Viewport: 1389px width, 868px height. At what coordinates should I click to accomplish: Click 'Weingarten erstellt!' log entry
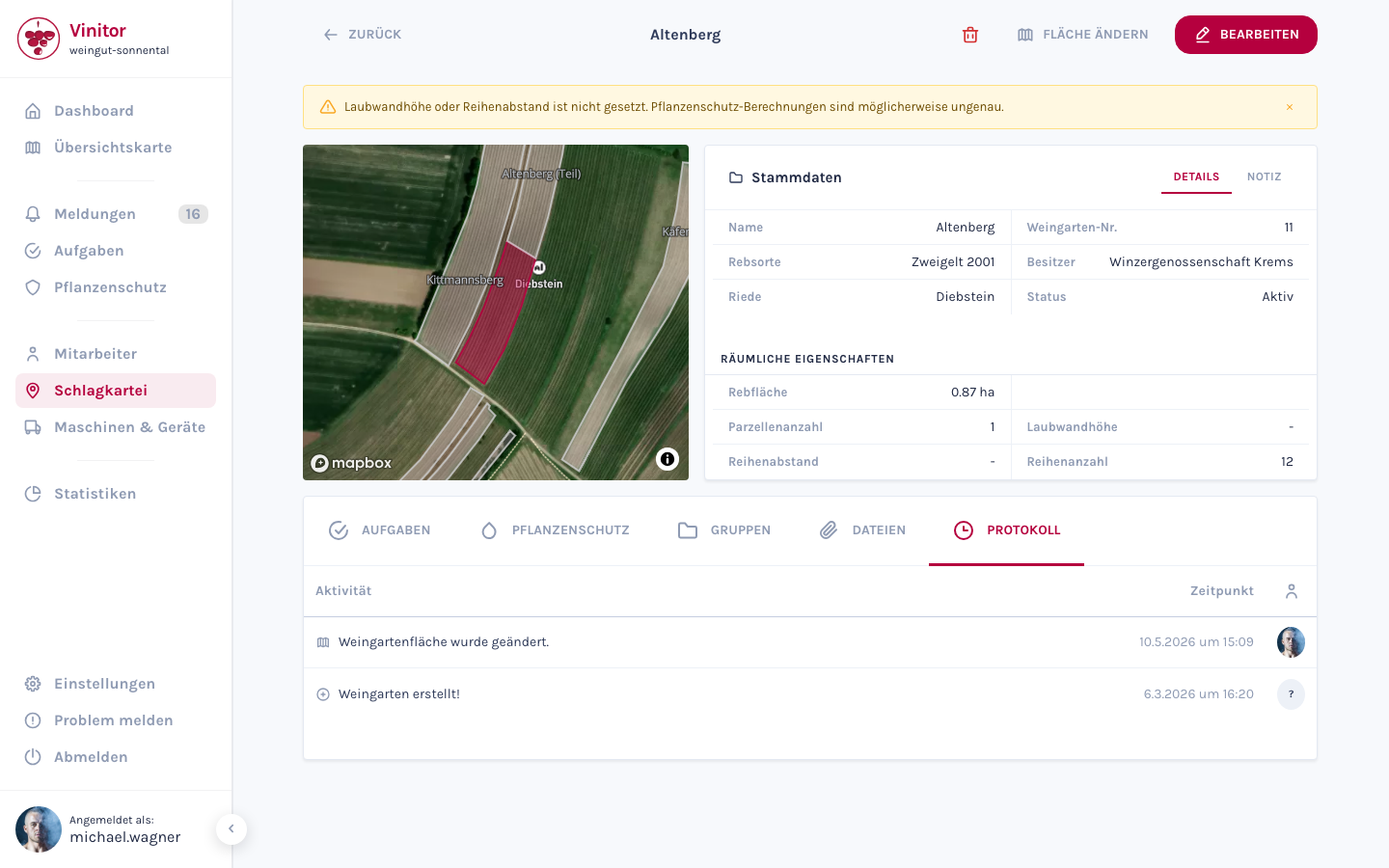pyautogui.click(x=399, y=694)
